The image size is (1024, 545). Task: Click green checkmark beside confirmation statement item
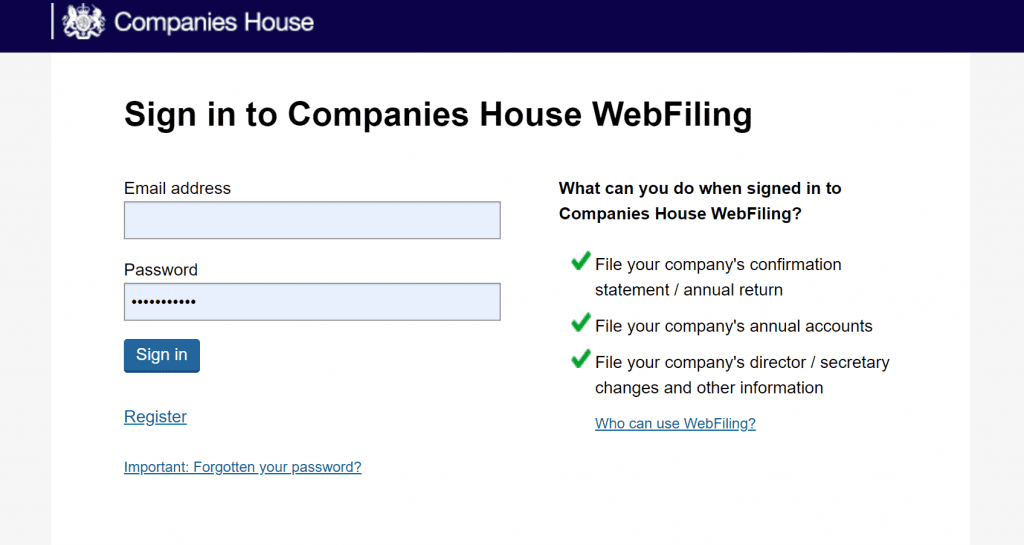pyautogui.click(x=580, y=262)
